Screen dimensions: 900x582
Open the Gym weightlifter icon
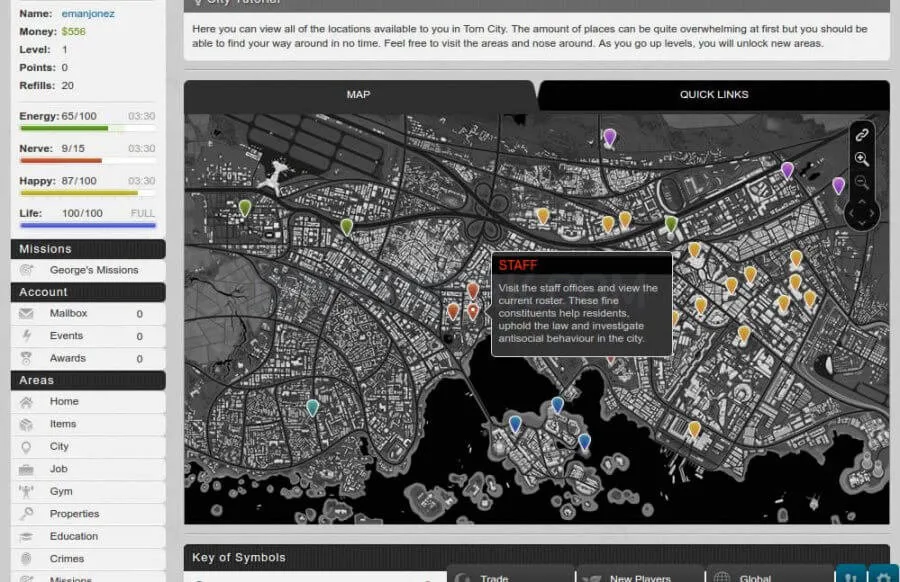[26, 492]
